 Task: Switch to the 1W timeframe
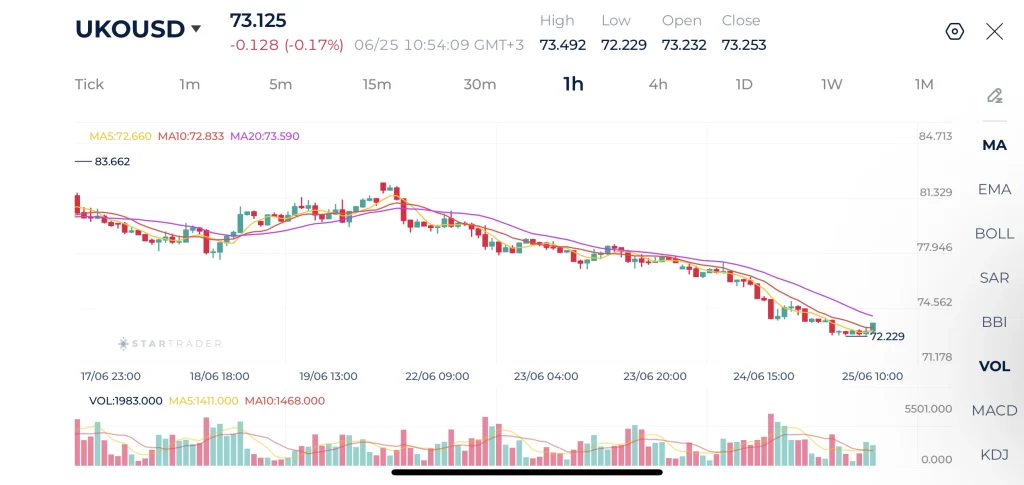tap(831, 84)
